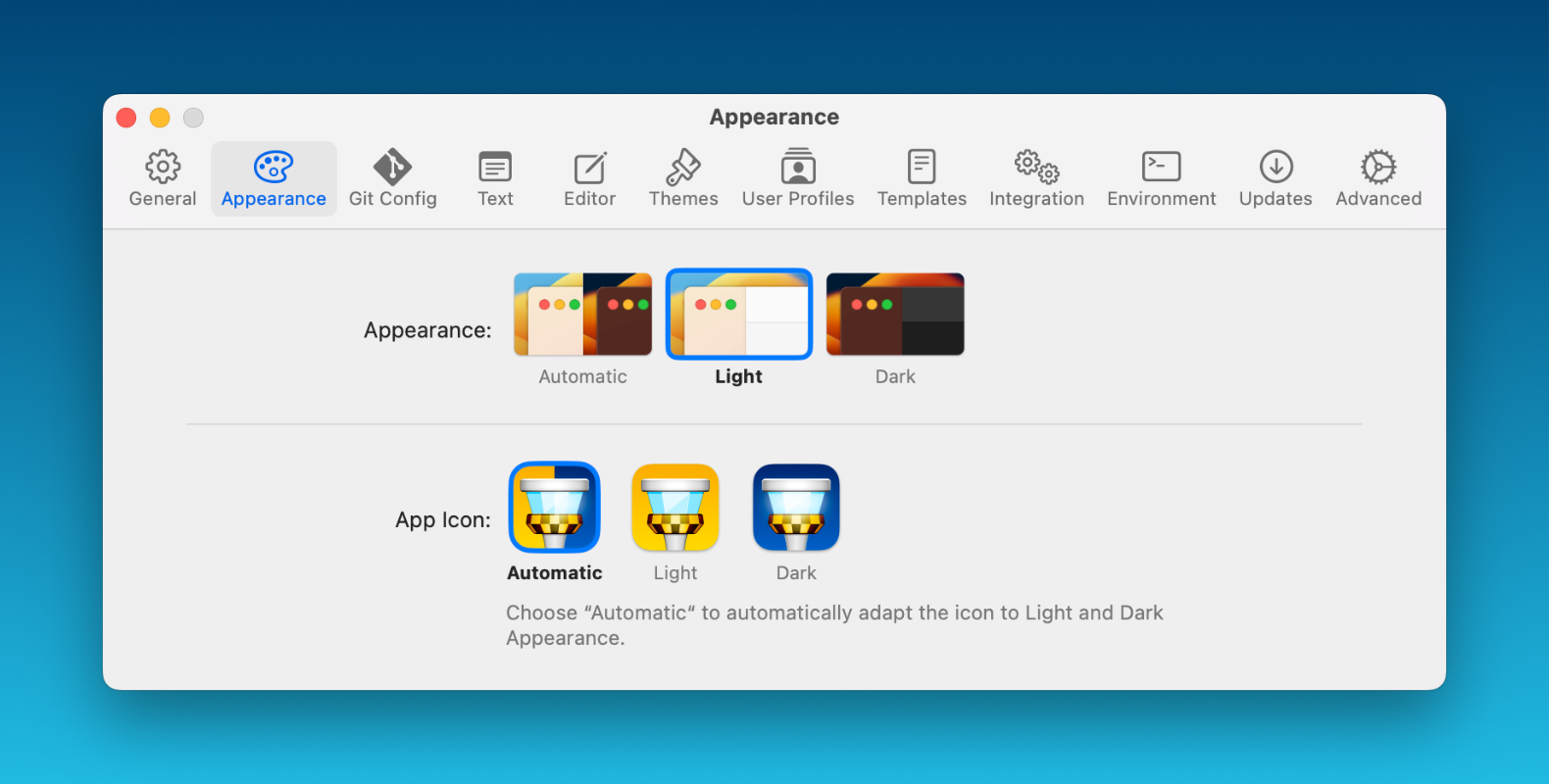
Task: Go to User Profiles settings
Action: click(798, 178)
